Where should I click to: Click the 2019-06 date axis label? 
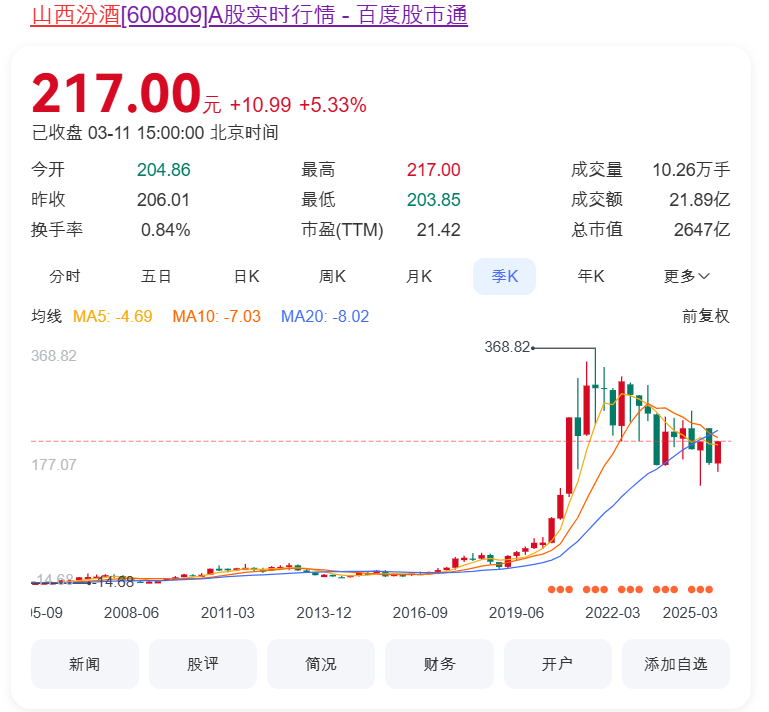[516, 612]
